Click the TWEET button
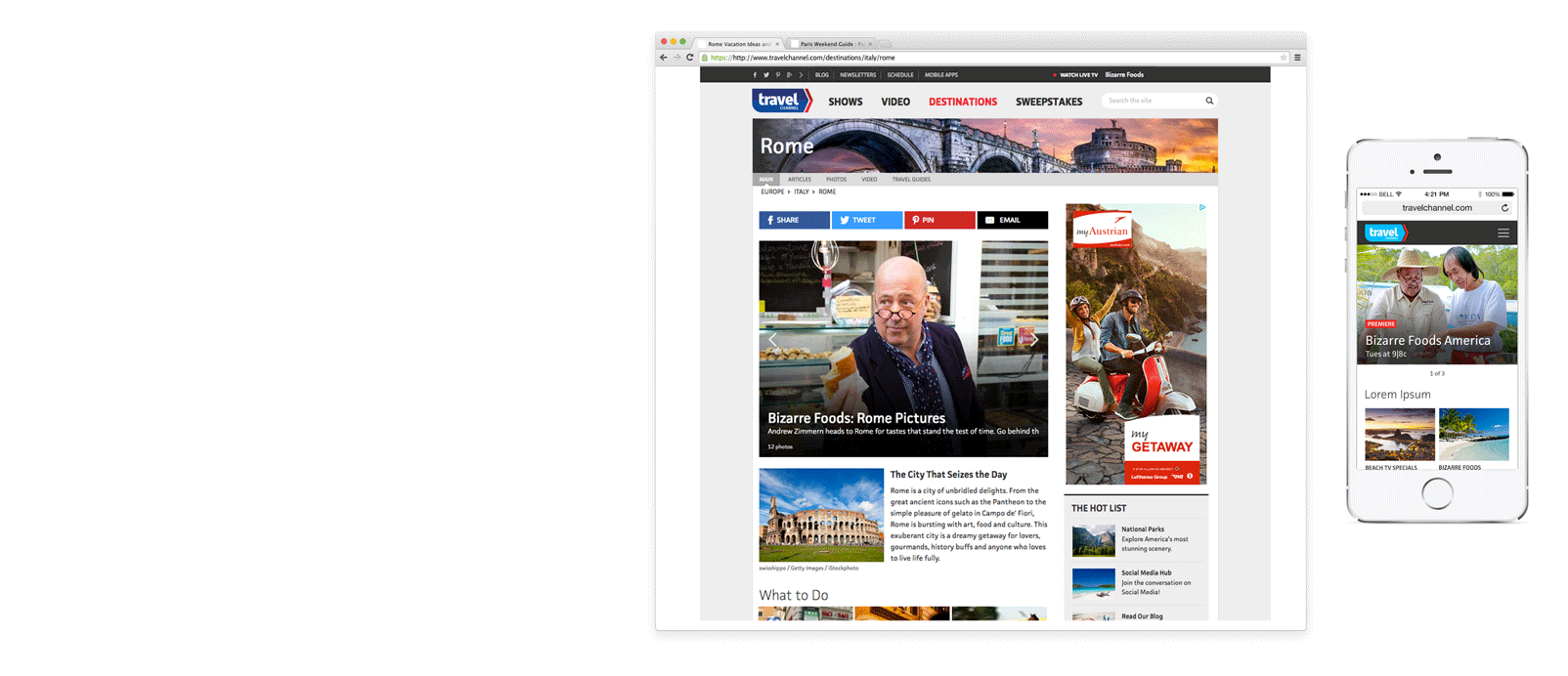Viewport: 1568px width, 676px height. click(x=867, y=221)
